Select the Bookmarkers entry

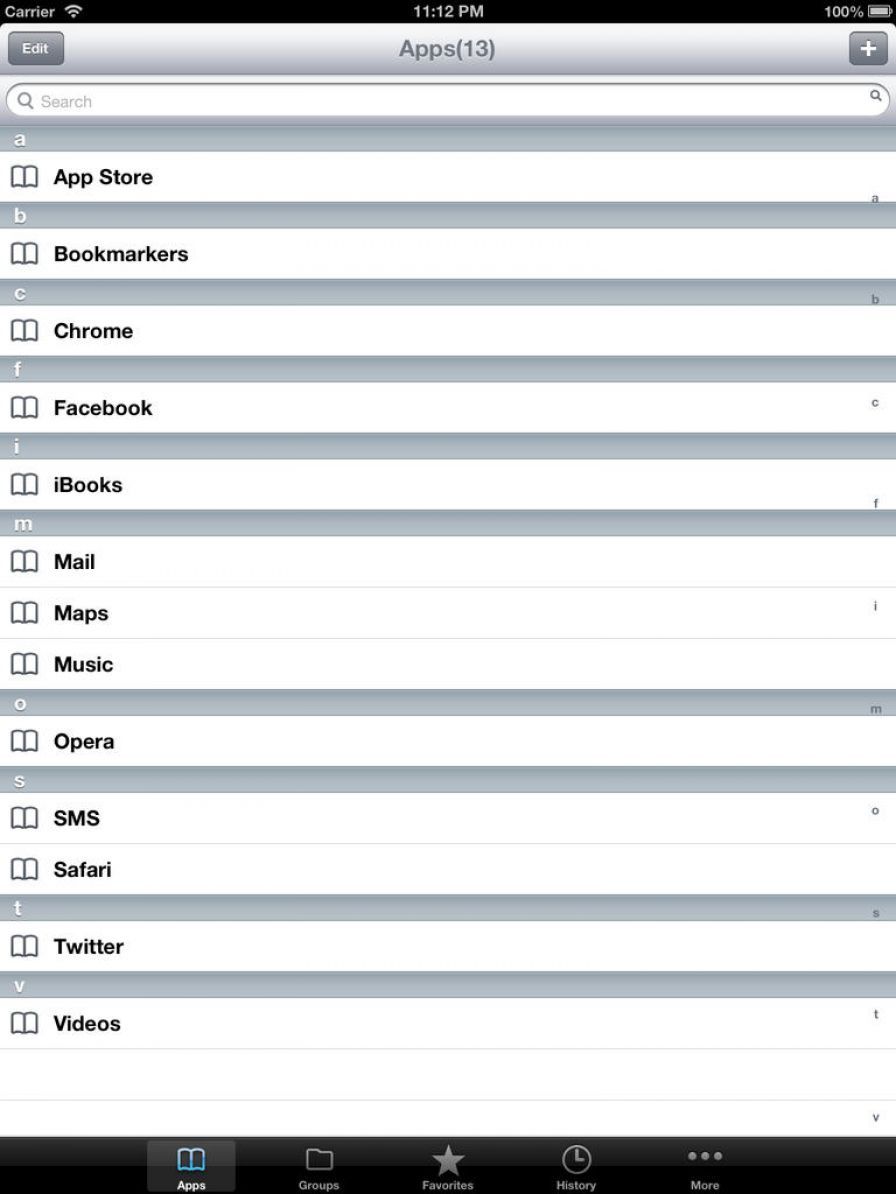pos(121,254)
